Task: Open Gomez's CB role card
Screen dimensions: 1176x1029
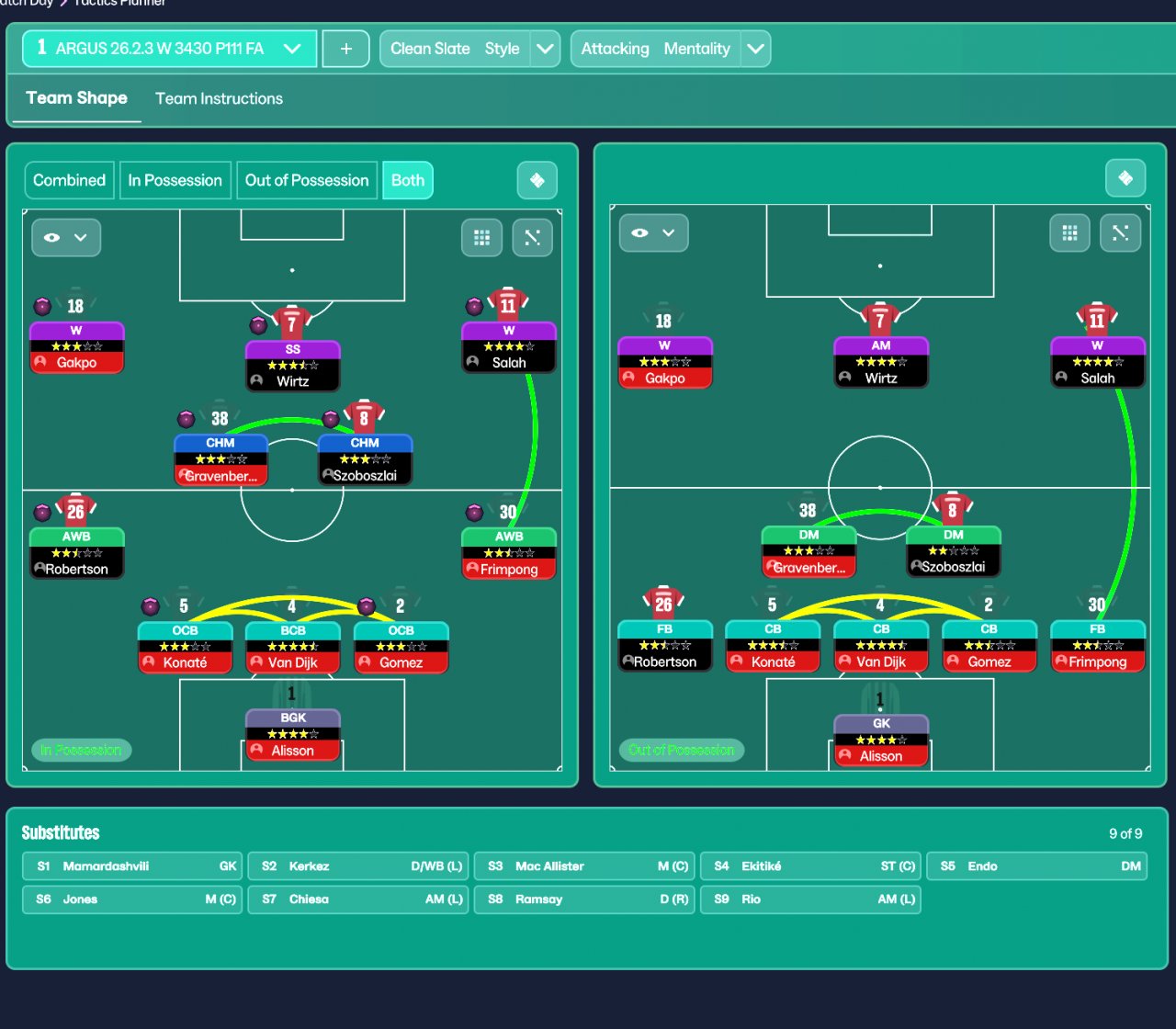Action: point(989,646)
